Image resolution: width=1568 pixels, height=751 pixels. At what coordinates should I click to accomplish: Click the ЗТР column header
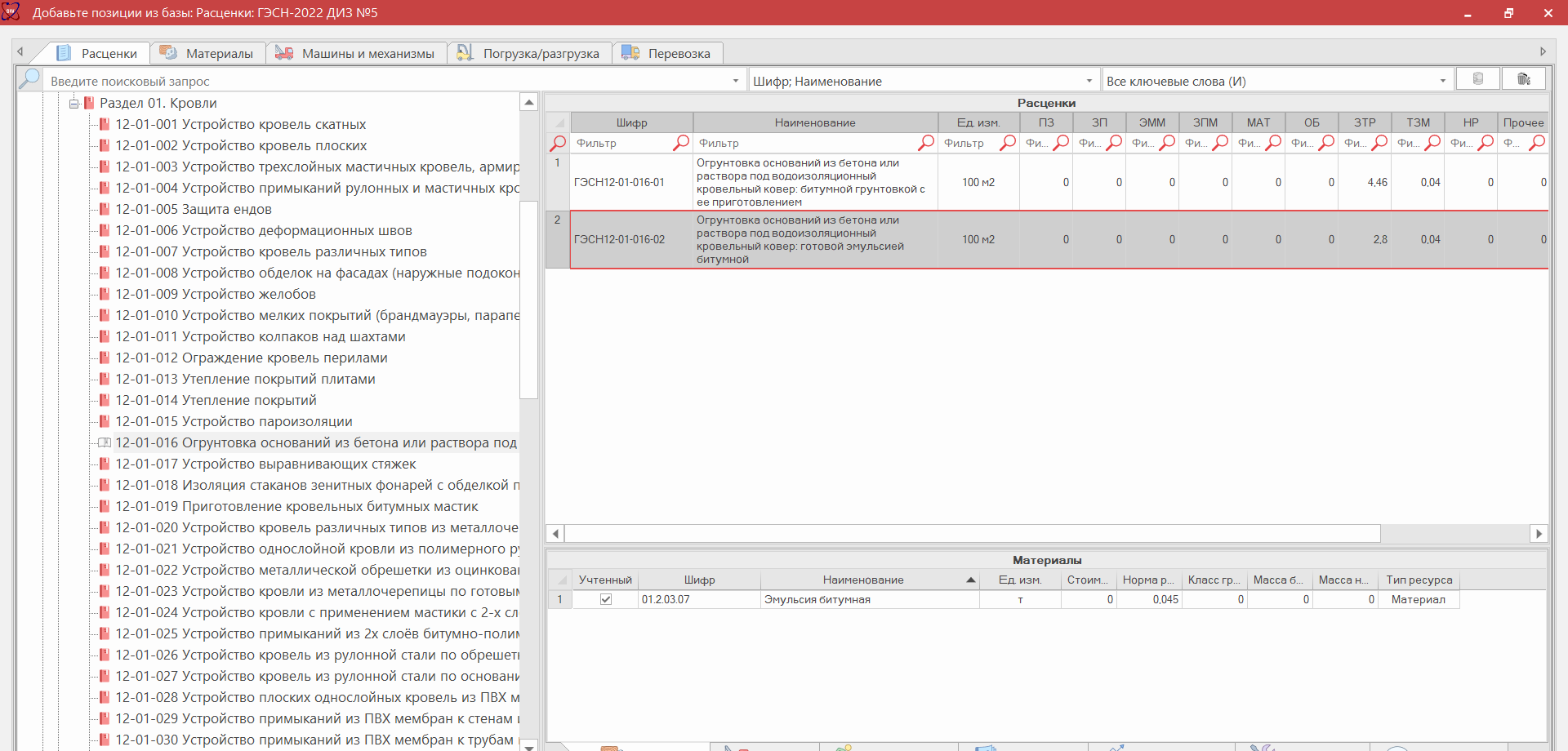click(x=1365, y=122)
